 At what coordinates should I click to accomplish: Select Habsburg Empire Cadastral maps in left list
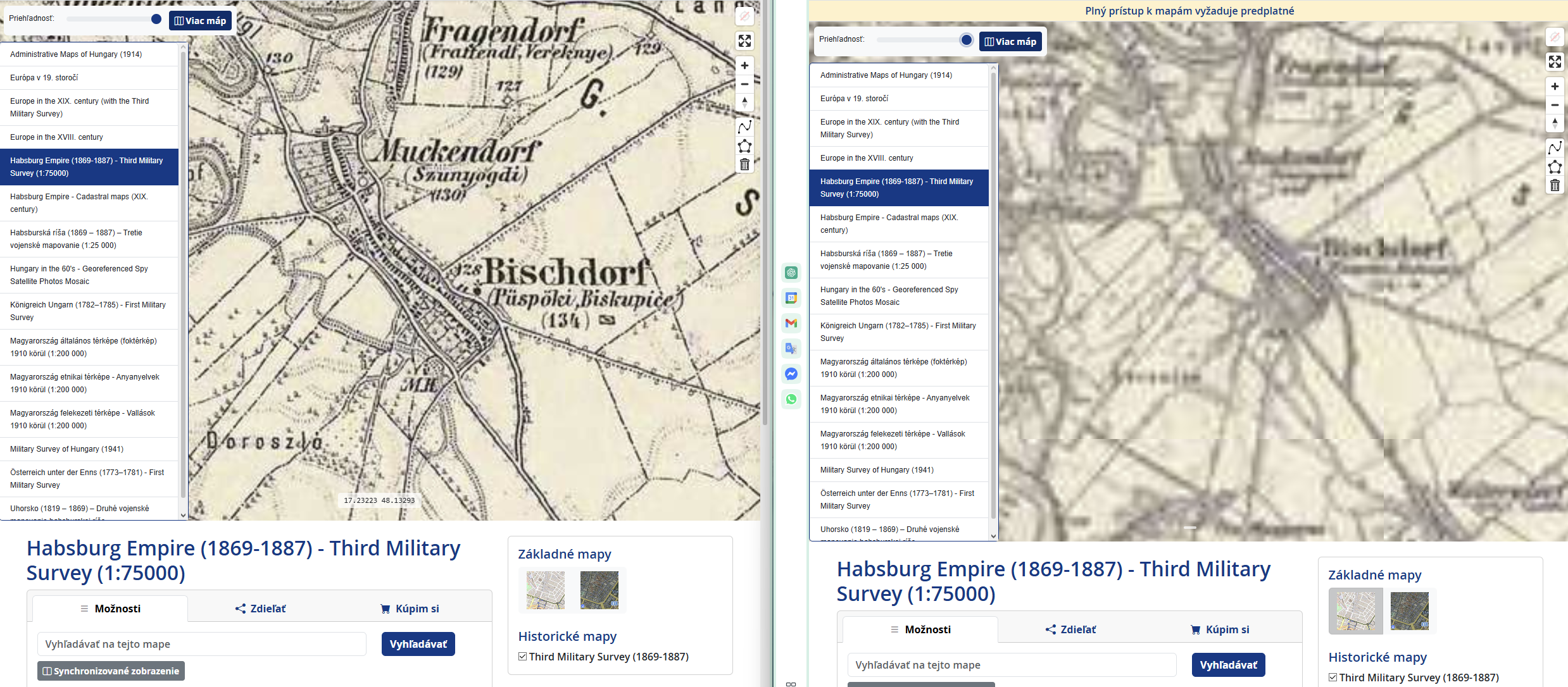pos(89,203)
